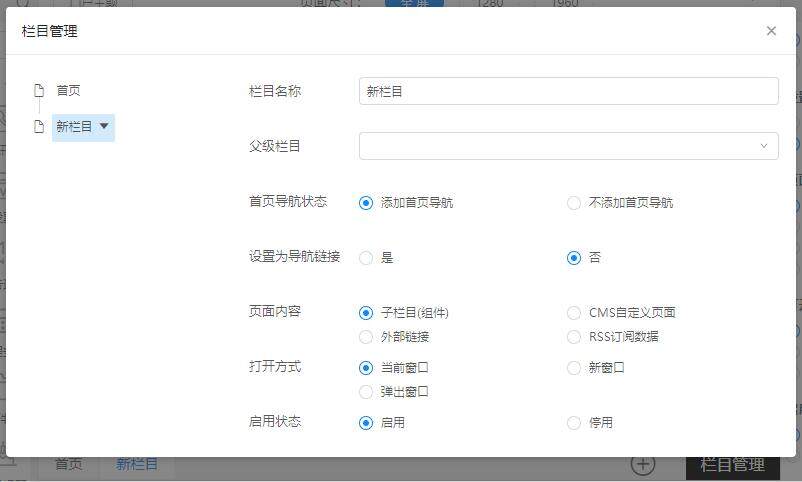Screen dimensions: 802x482
Task: Switch to the 首页 bottom tab
Action: click(x=68, y=465)
